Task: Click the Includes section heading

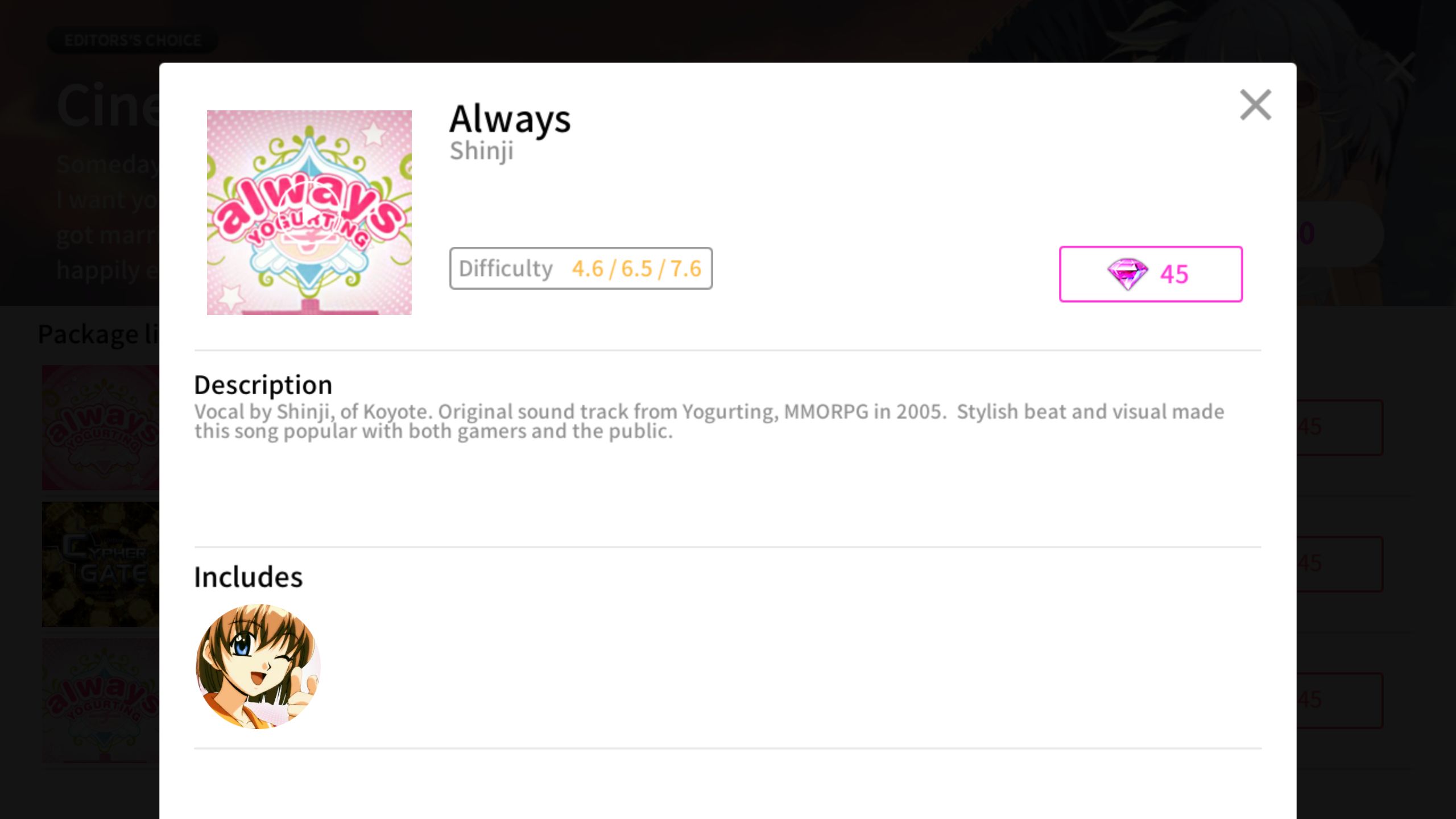Action: pos(249,577)
